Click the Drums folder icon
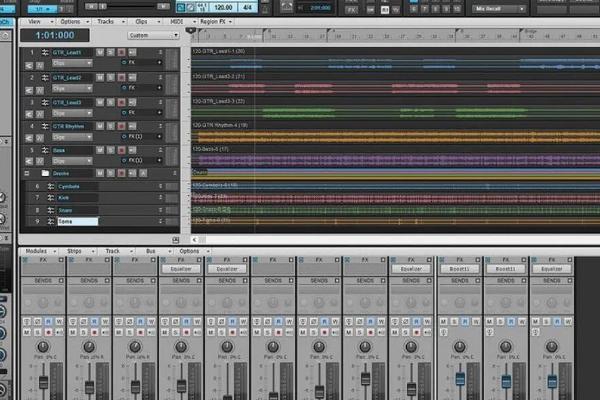 tap(45, 173)
